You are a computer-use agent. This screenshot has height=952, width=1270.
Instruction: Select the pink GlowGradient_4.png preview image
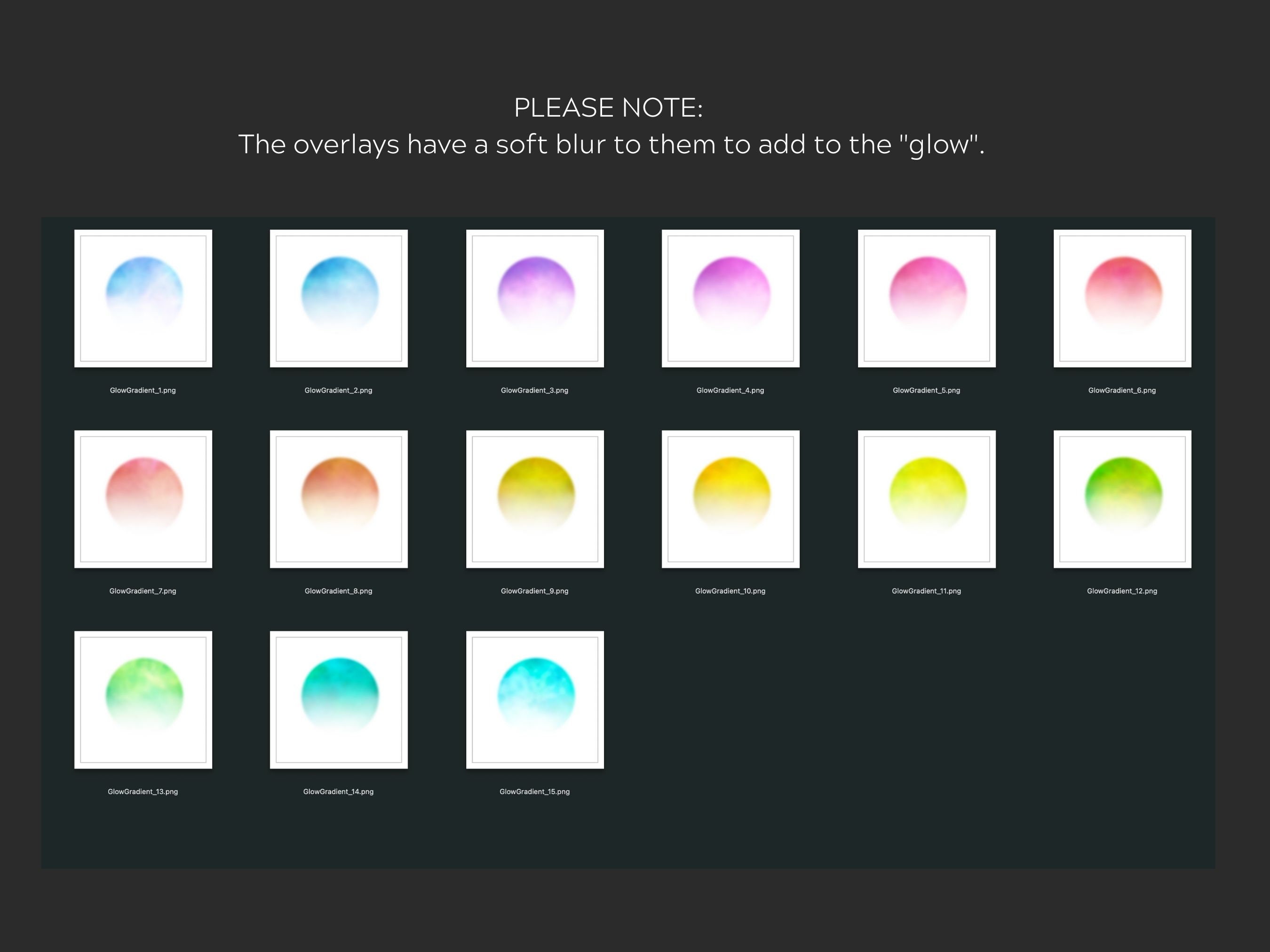[730, 298]
